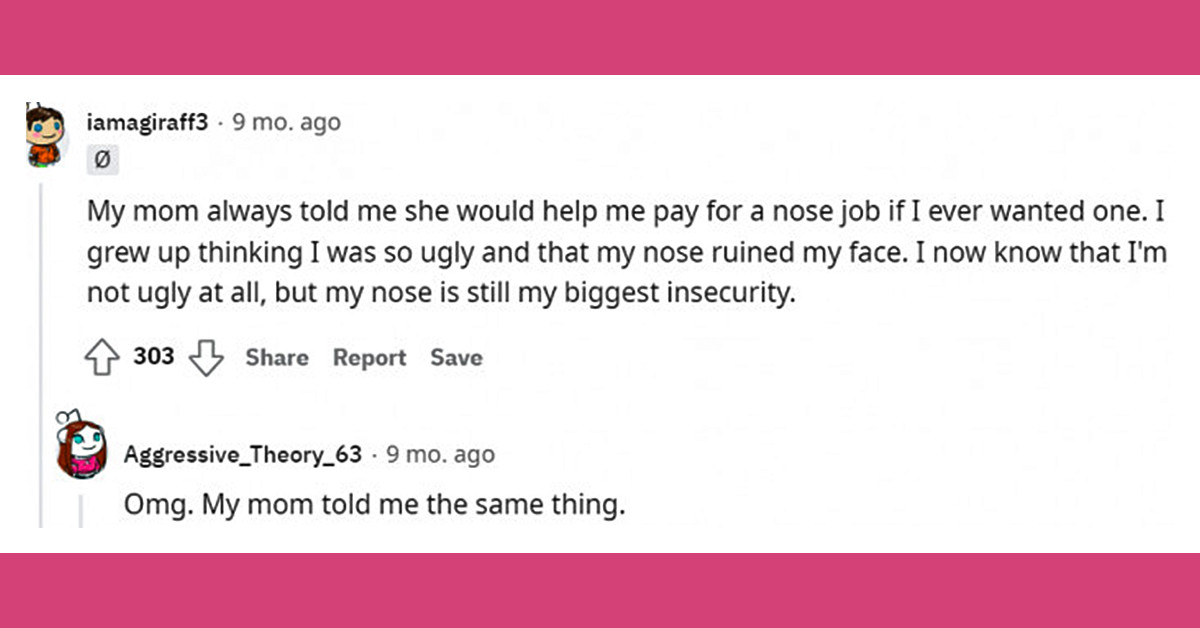
Task: Open the 9 mo. ago timestamp on reply
Action: point(438,453)
